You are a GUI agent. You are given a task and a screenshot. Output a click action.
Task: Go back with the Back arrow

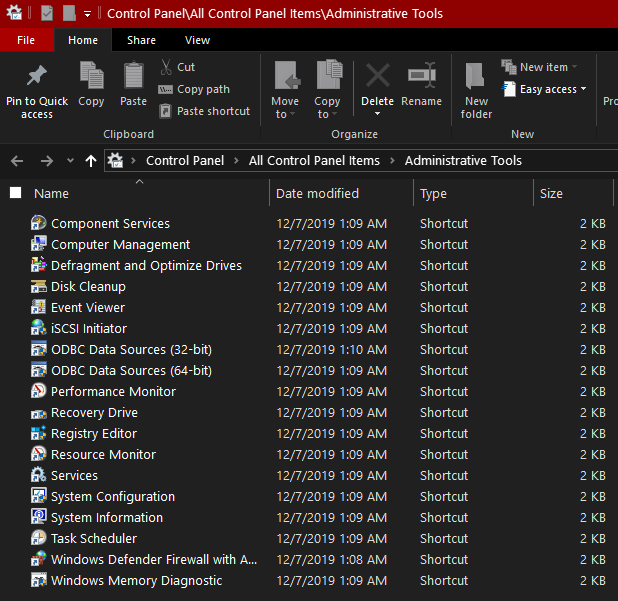click(x=17, y=161)
